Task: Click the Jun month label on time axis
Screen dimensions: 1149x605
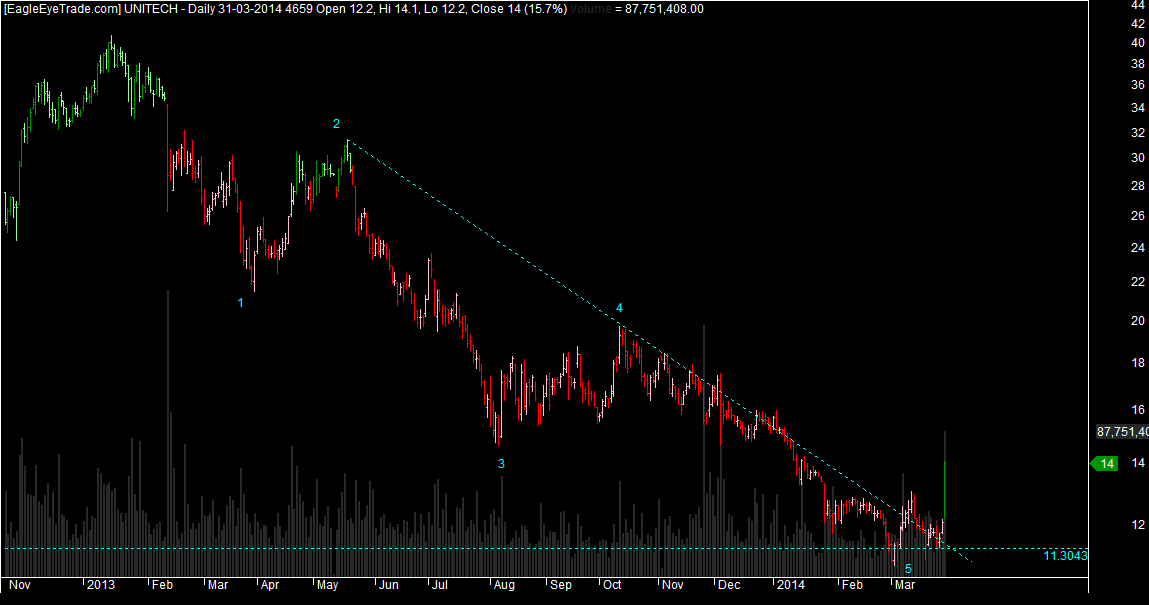Action: (x=388, y=584)
